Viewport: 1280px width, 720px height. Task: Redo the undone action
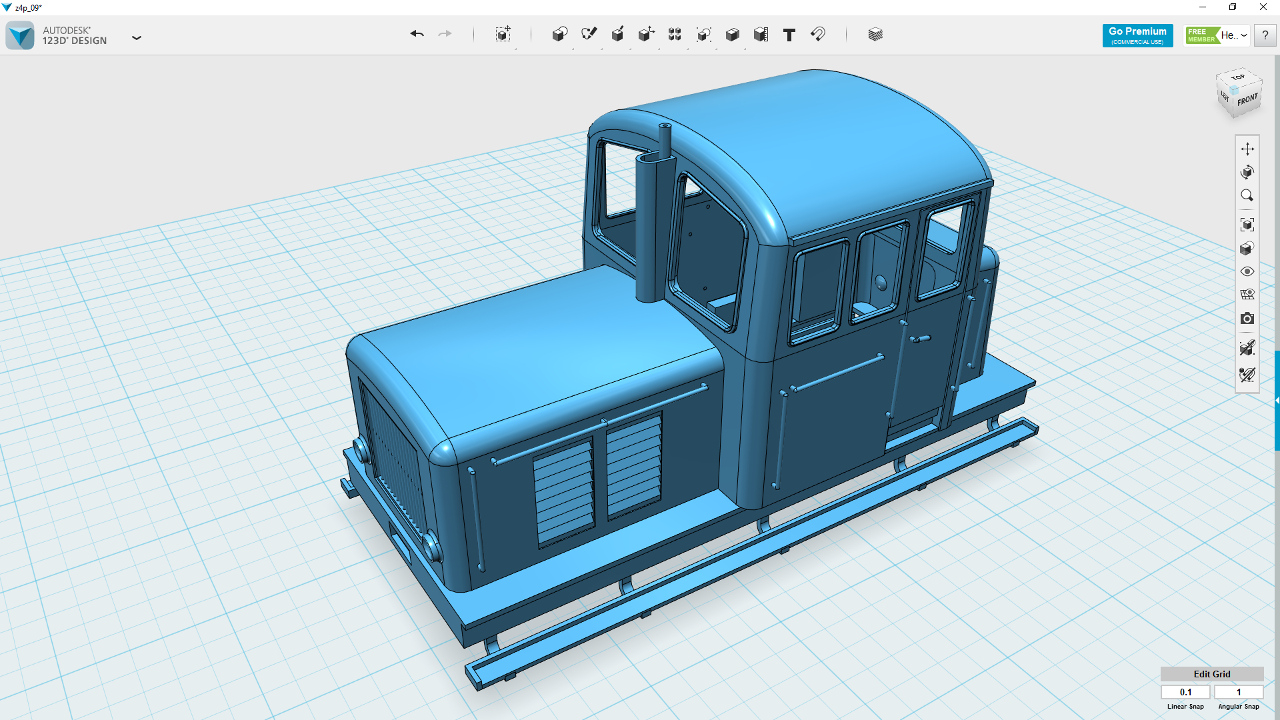tap(445, 34)
